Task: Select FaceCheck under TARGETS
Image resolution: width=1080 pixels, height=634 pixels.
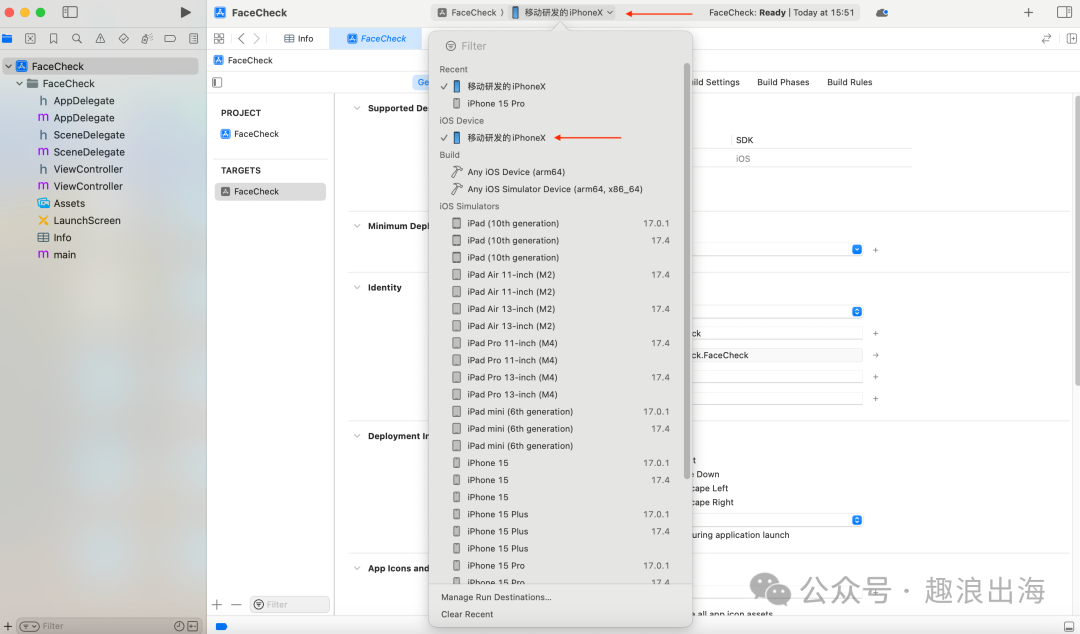Action: [x=270, y=192]
